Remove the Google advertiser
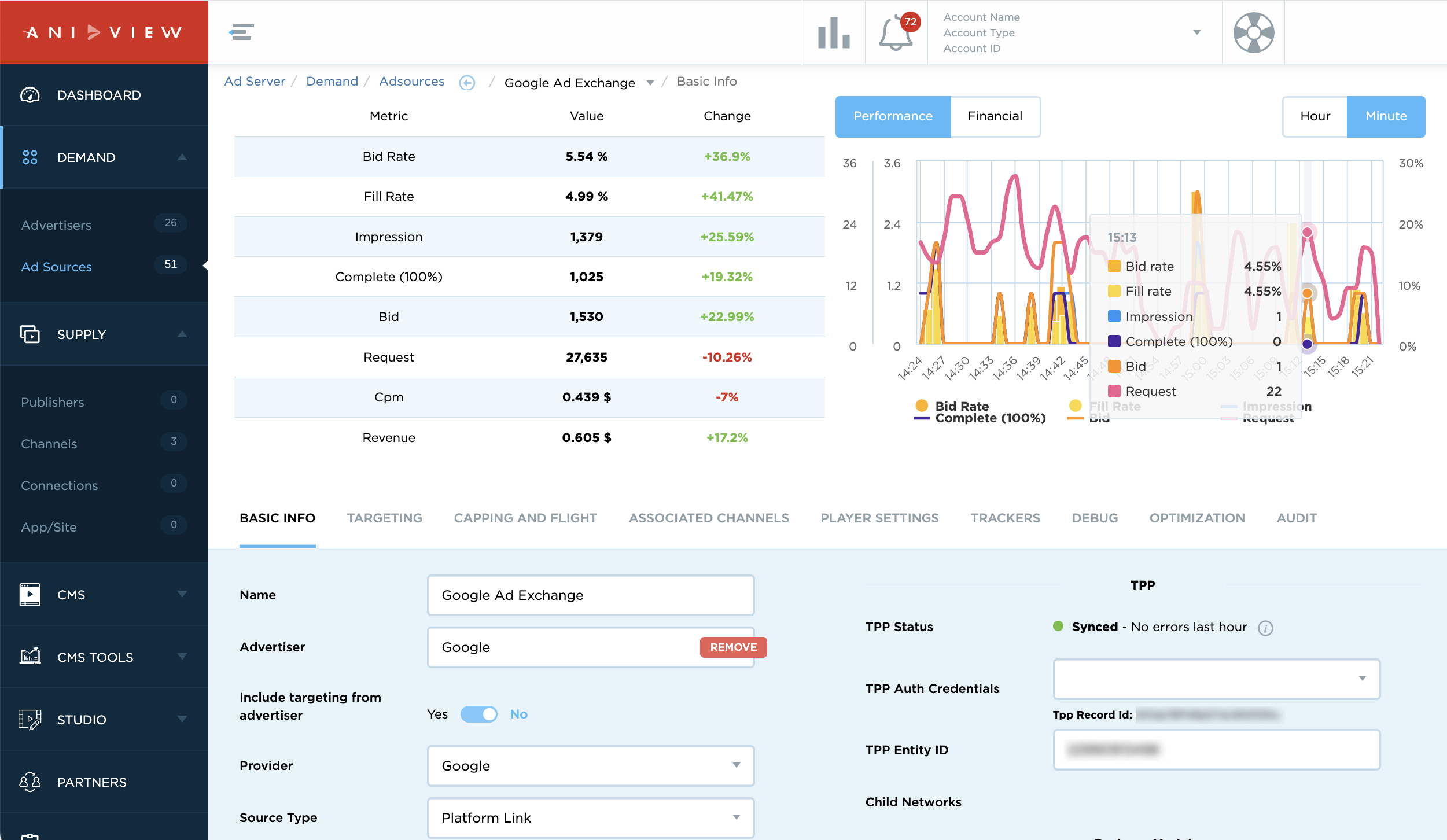The image size is (1447, 840). tap(732, 647)
